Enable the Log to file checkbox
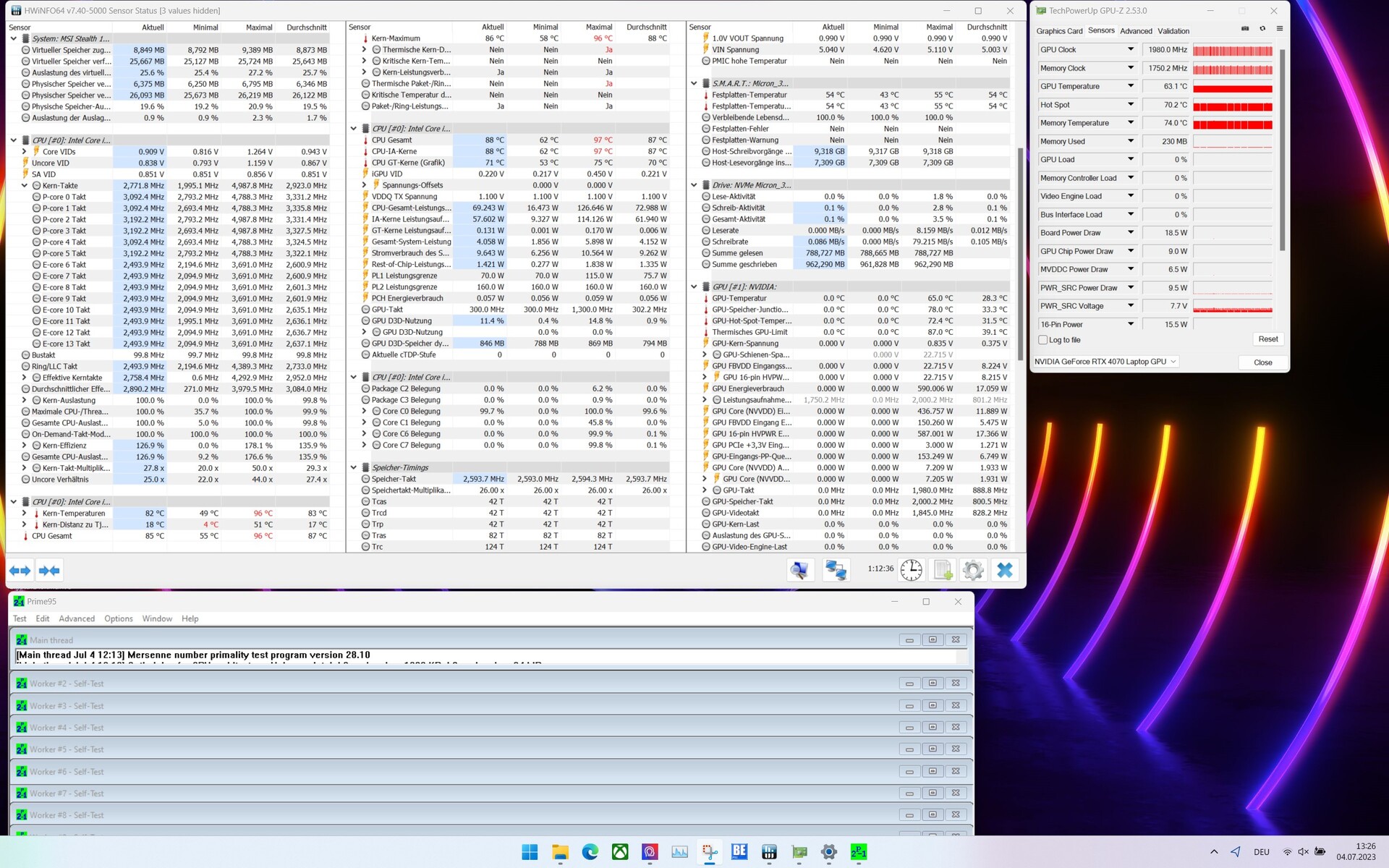The height and width of the screenshot is (868, 1389). tap(1043, 340)
